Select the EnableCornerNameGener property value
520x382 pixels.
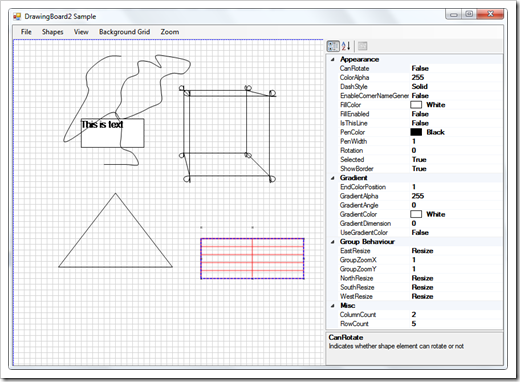tap(420, 96)
